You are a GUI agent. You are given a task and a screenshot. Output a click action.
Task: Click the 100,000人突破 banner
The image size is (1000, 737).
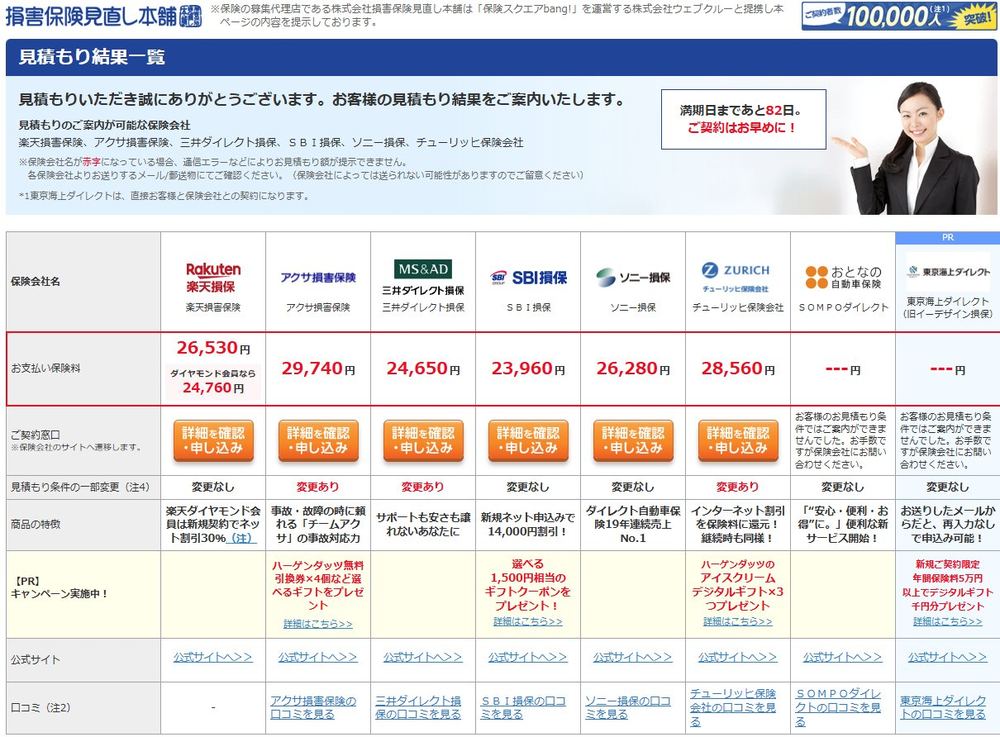point(898,15)
